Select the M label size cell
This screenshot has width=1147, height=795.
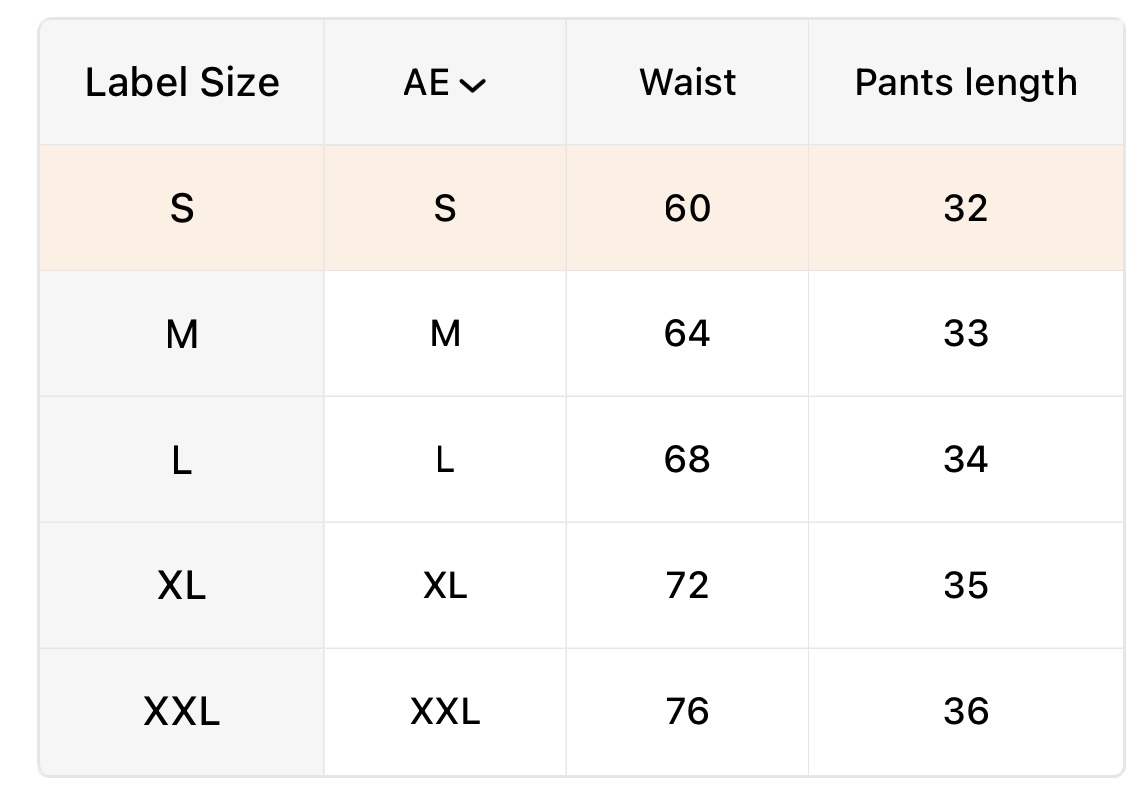point(182,334)
